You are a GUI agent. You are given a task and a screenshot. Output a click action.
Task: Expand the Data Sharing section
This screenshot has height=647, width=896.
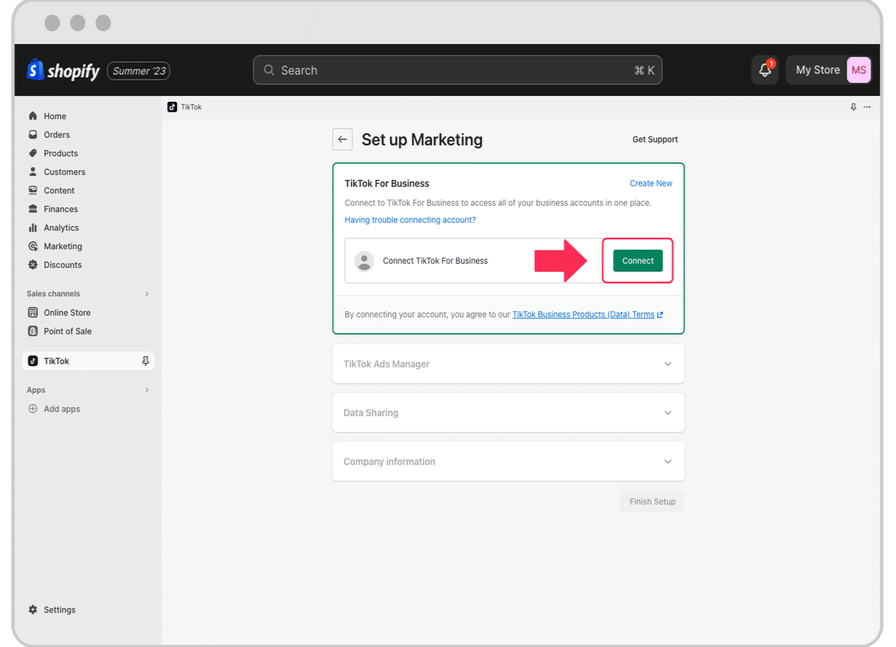coord(667,412)
